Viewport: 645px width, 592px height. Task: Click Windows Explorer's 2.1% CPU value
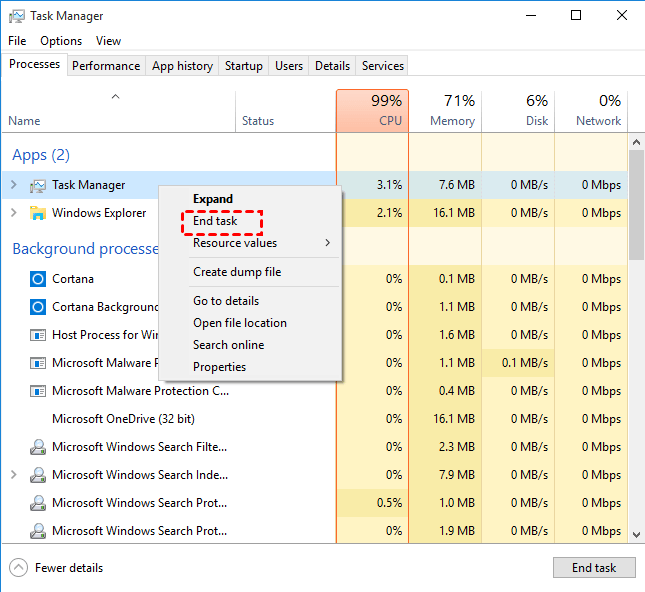389,213
